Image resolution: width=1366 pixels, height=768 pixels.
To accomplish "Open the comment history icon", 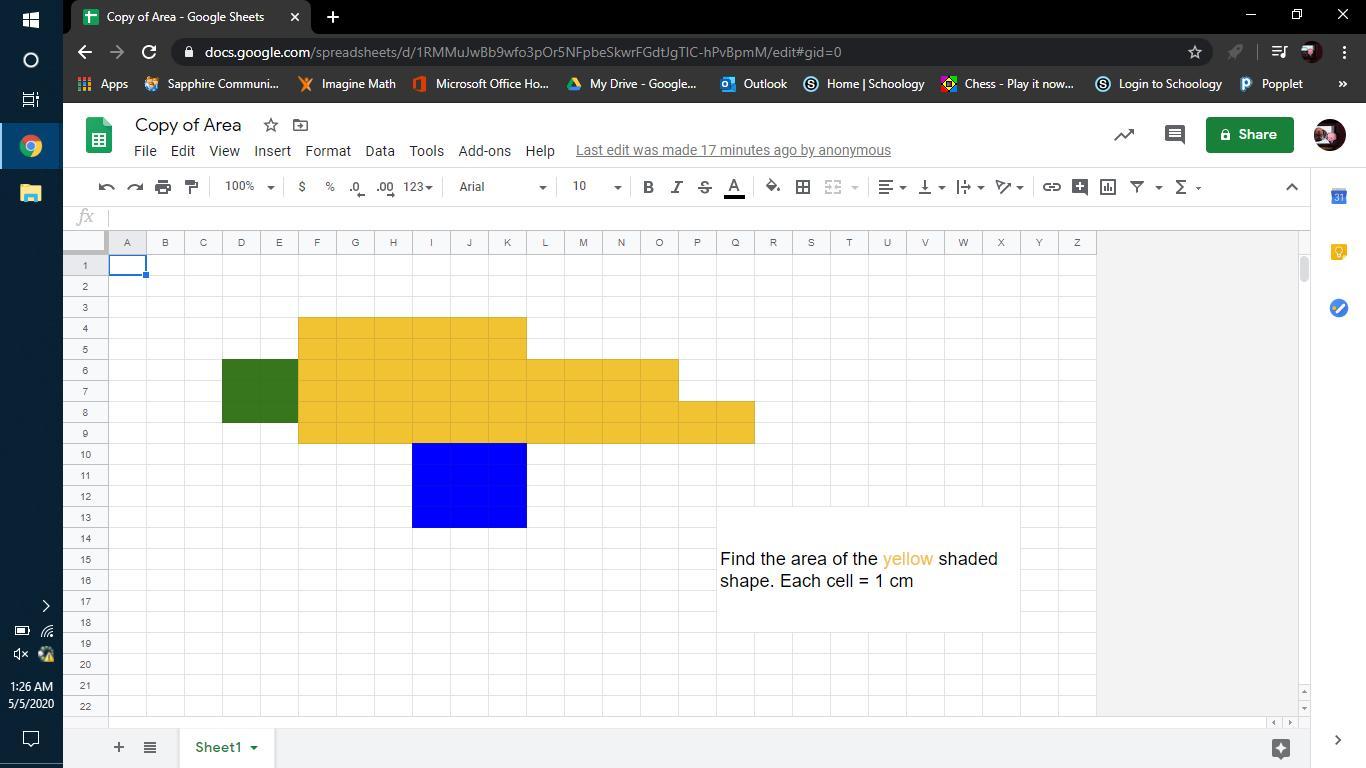I will pyautogui.click(x=1175, y=135).
